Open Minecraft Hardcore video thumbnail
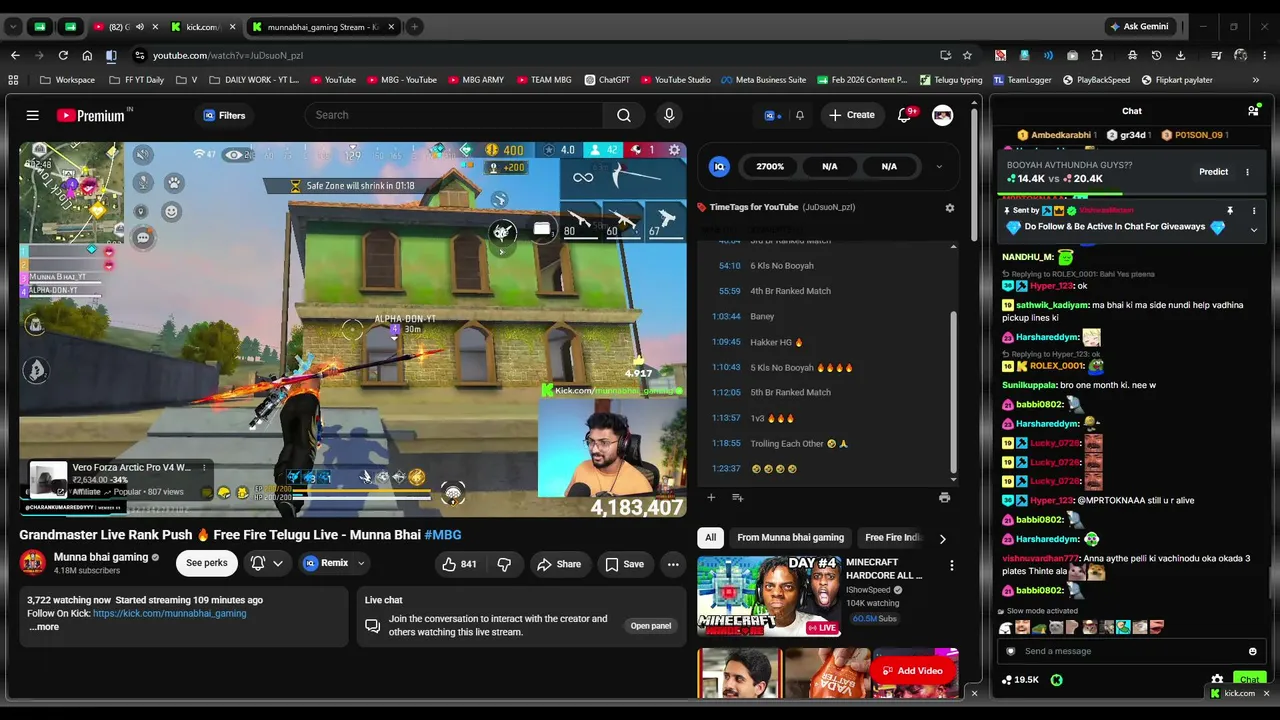1280x720 pixels. (768, 596)
